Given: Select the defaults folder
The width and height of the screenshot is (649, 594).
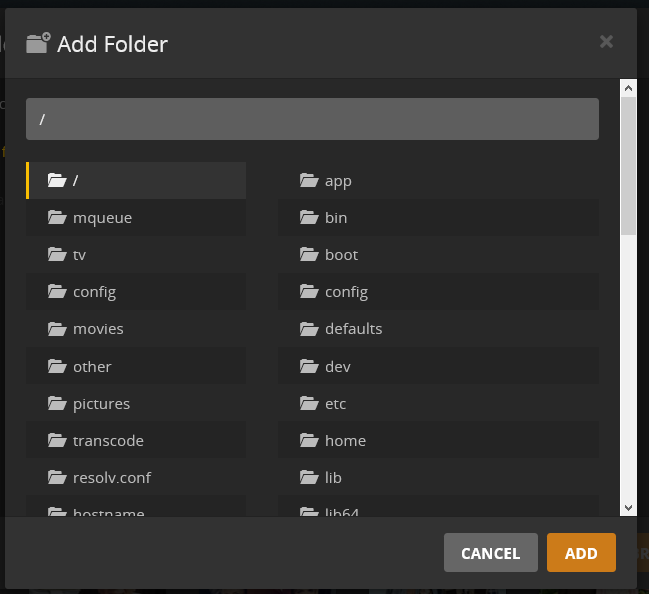Looking at the screenshot, I should [x=439, y=329].
